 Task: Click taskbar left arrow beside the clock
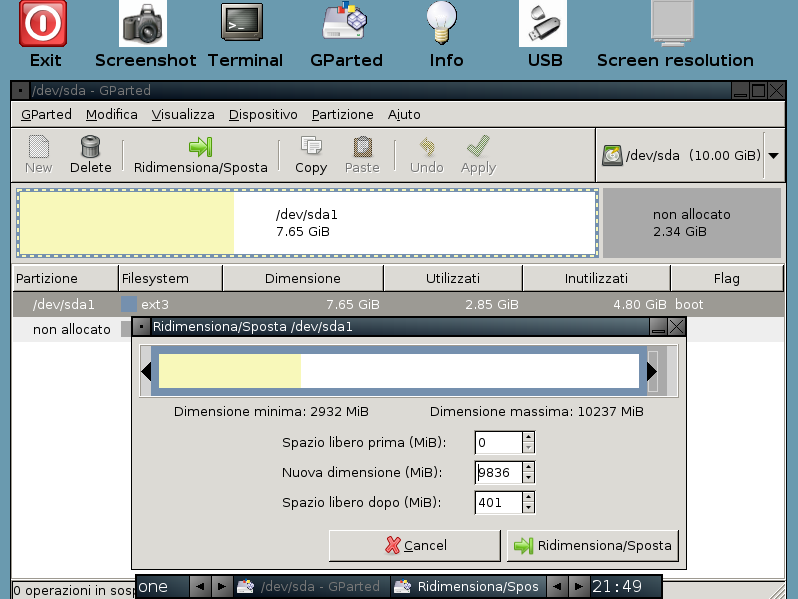557,586
